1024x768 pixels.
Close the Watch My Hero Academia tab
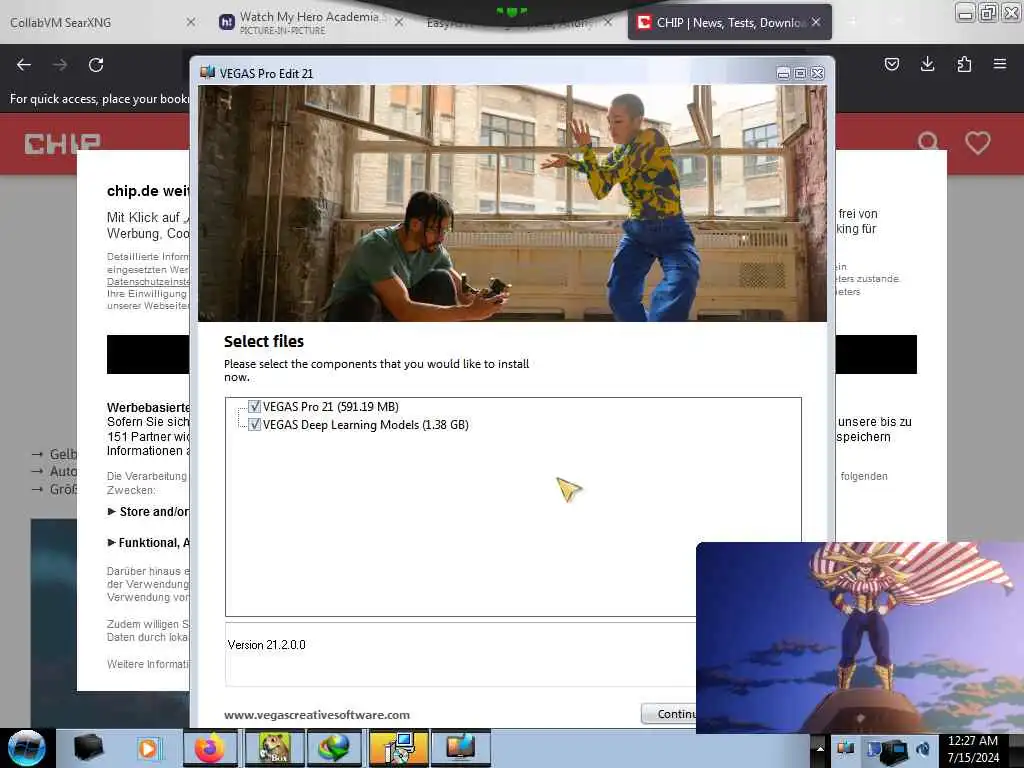click(x=399, y=22)
